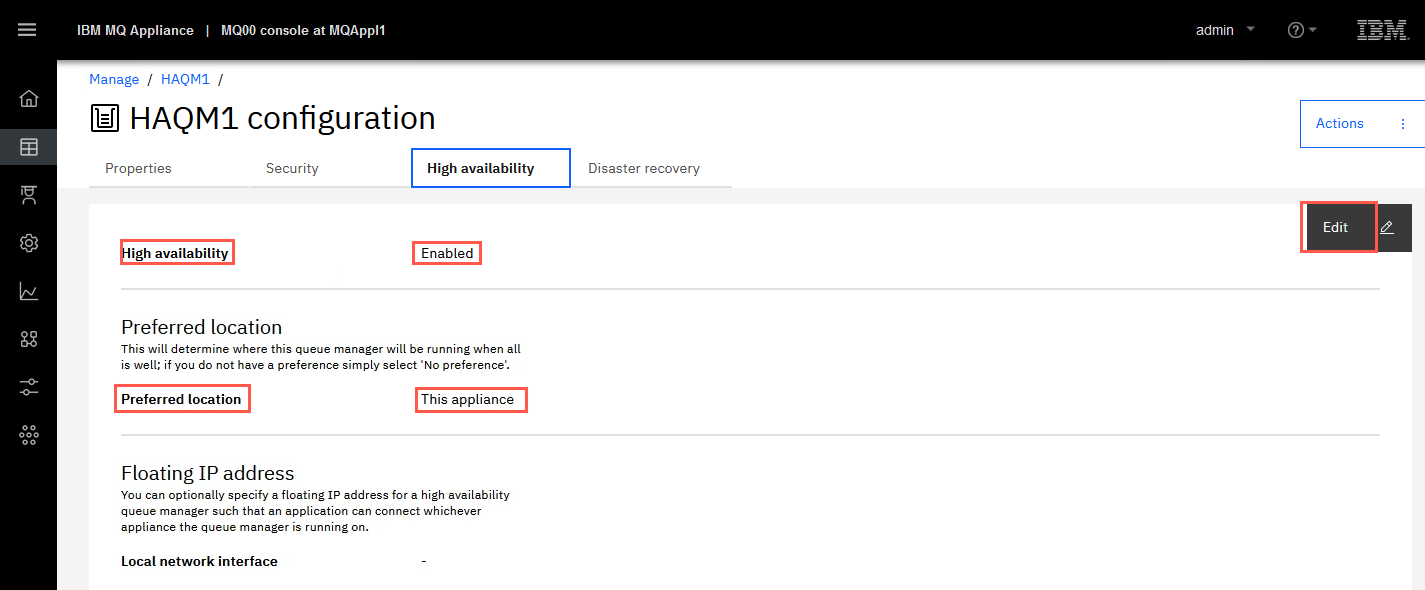Open the dashboard squares icon in sidebar
This screenshot has height=590, width=1425.
pos(29,339)
